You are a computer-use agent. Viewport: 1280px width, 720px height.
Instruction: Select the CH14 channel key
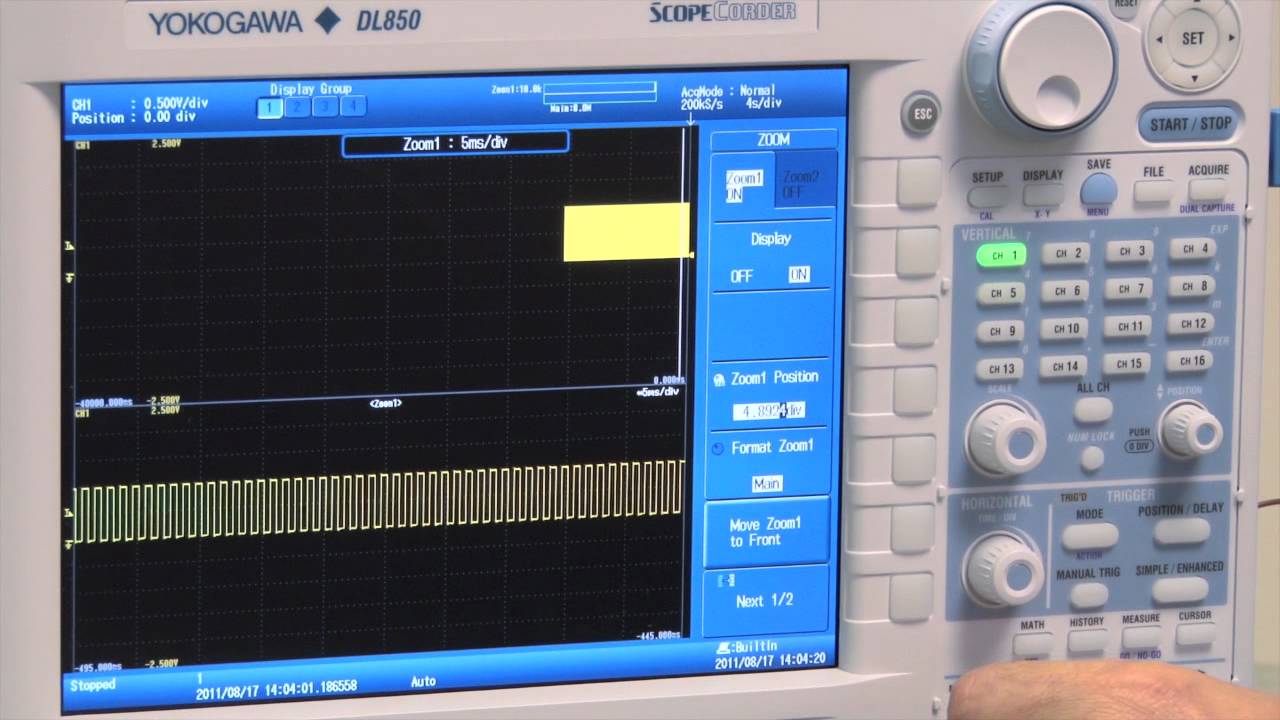[1066, 367]
